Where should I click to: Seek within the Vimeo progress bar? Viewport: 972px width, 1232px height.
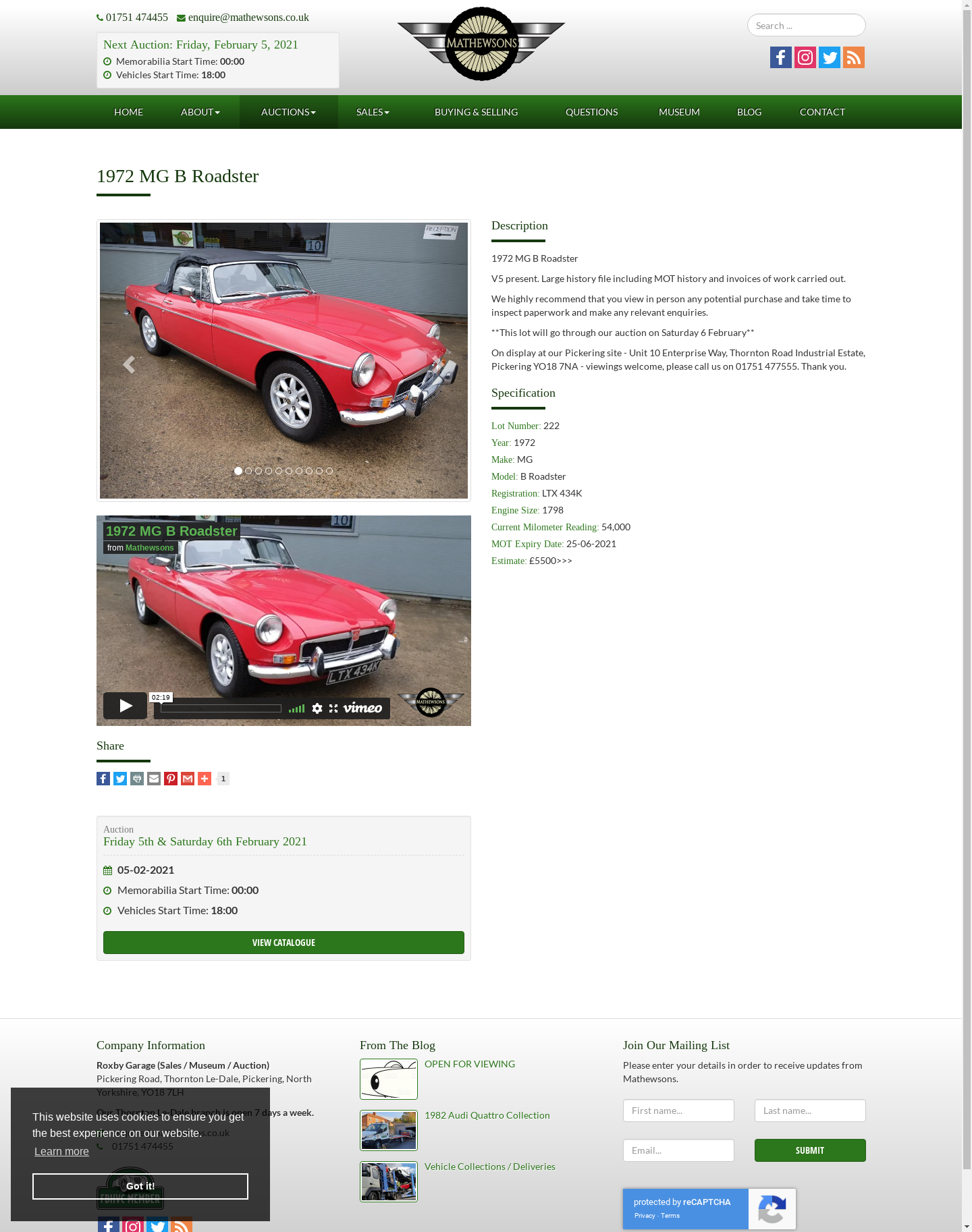pos(221,708)
